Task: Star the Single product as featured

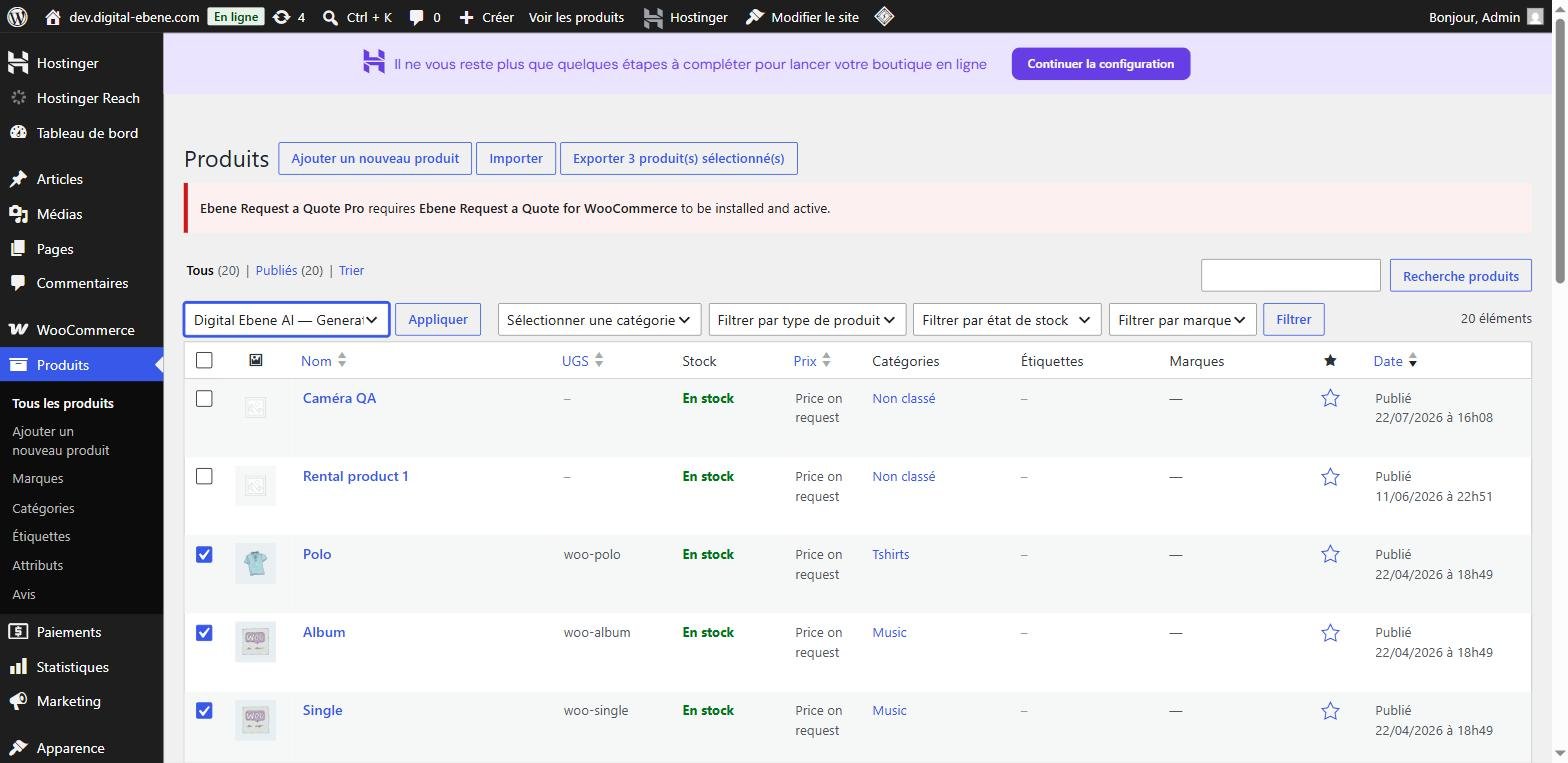Action: pyautogui.click(x=1330, y=711)
